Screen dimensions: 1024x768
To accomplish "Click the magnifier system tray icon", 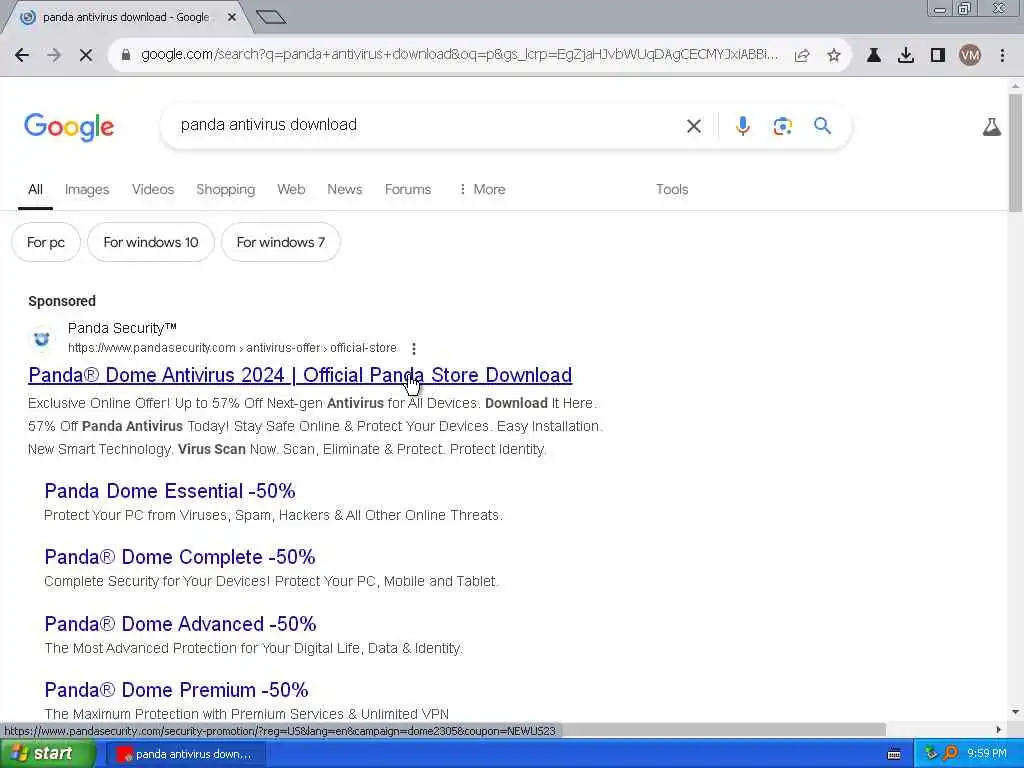I will point(950,754).
